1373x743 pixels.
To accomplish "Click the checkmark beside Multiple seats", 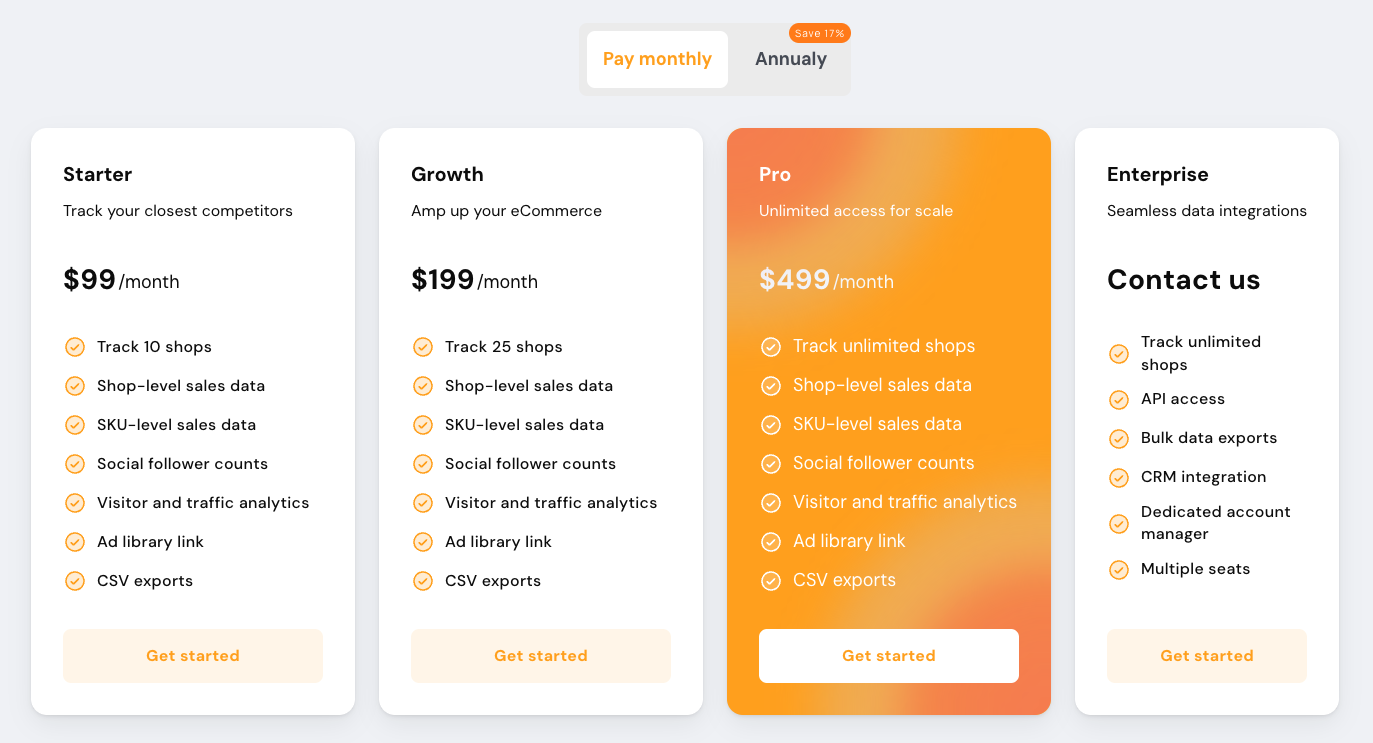I will (x=1119, y=569).
